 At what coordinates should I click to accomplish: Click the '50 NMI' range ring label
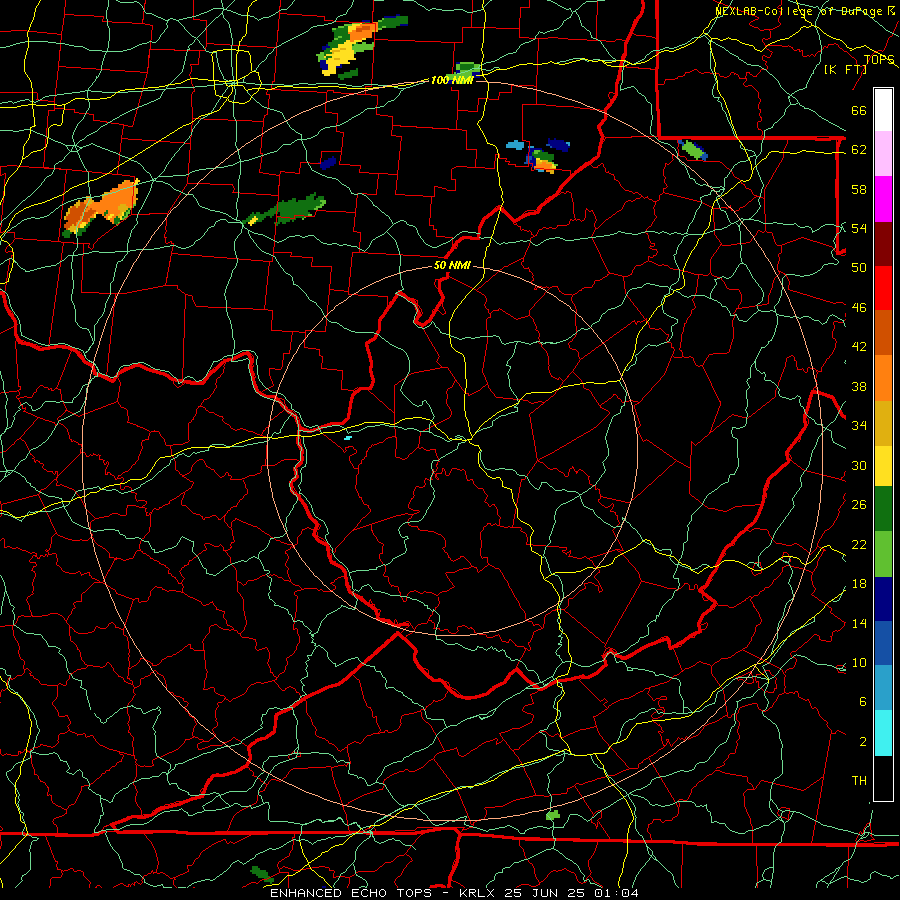click(x=452, y=265)
